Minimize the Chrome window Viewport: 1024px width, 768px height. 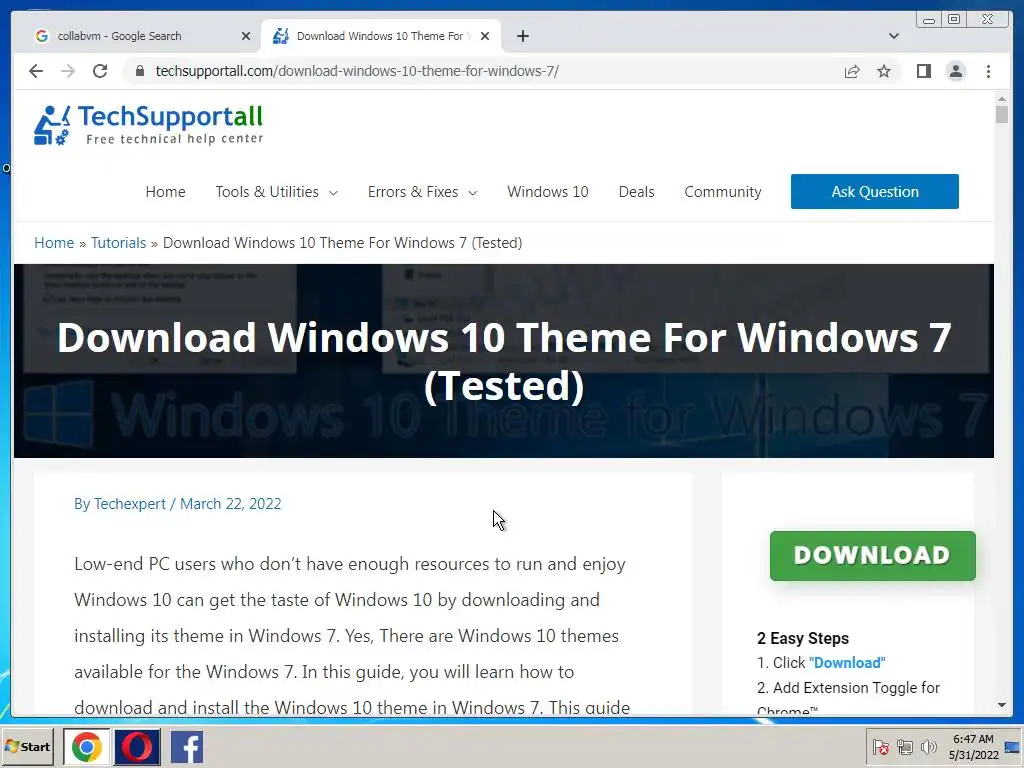pyautogui.click(x=929, y=20)
